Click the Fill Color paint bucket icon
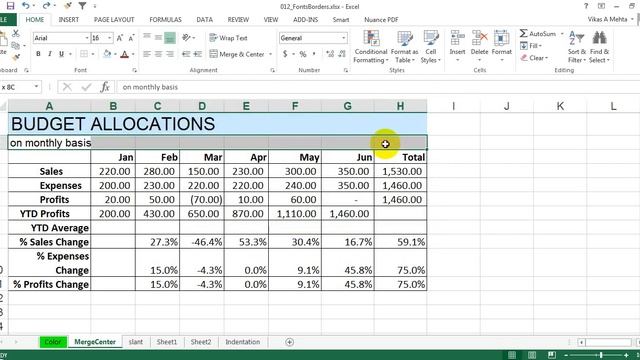 click(107, 54)
